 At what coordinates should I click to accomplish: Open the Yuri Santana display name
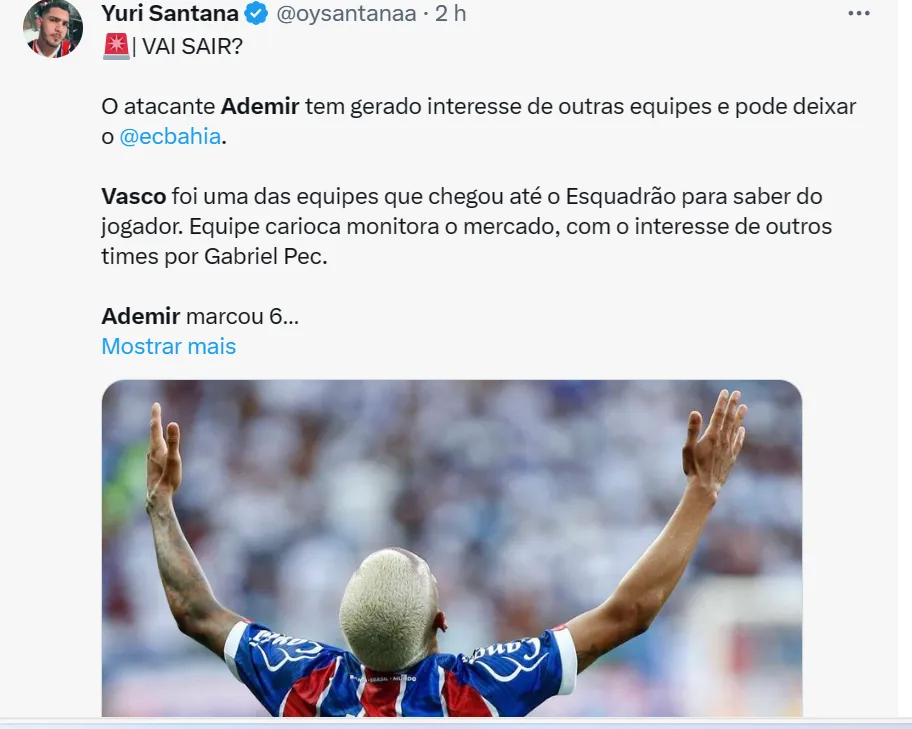tap(170, 13)
